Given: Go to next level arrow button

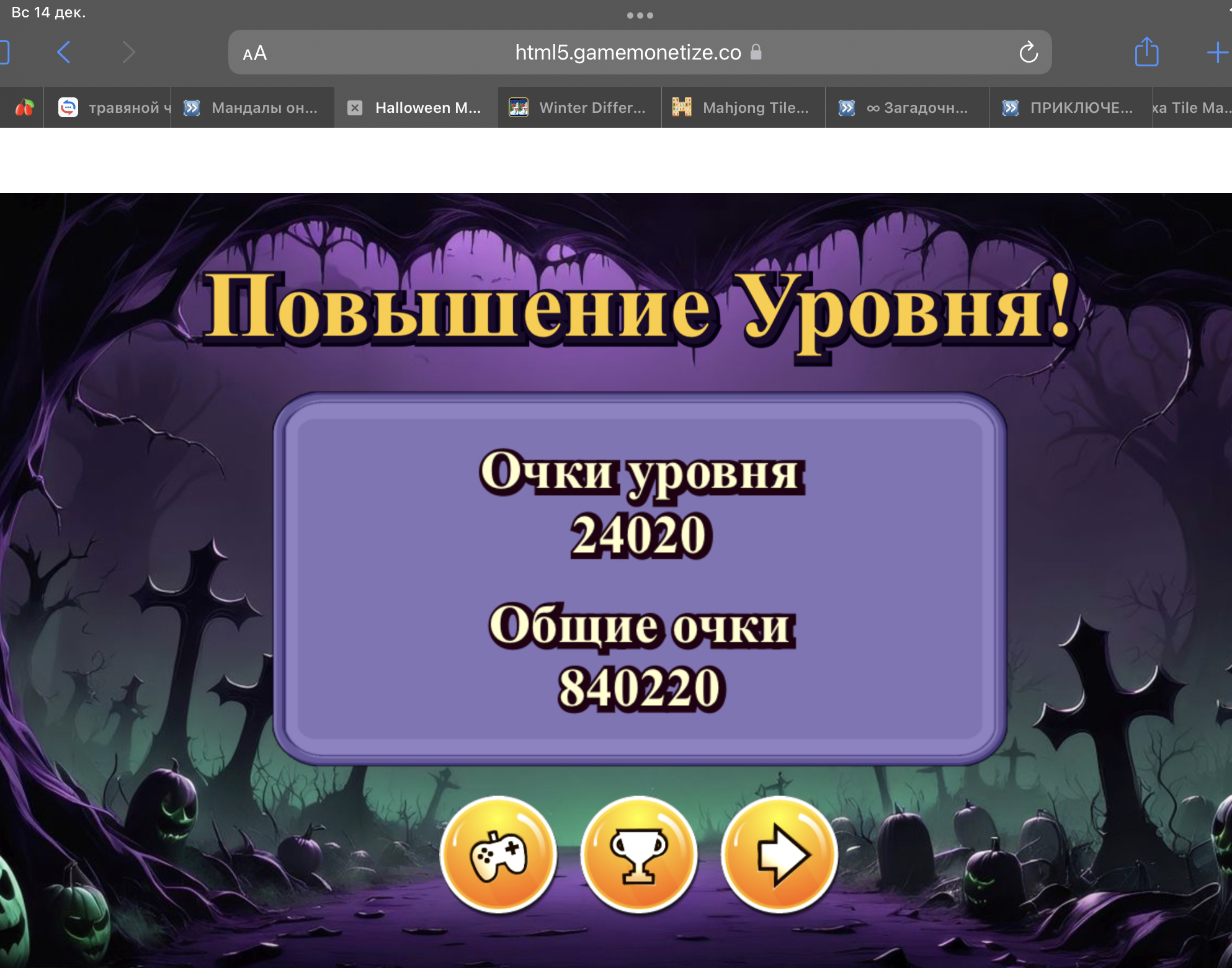Looking at the screenshot, I should pyautogui.click(x=780, y=855).
